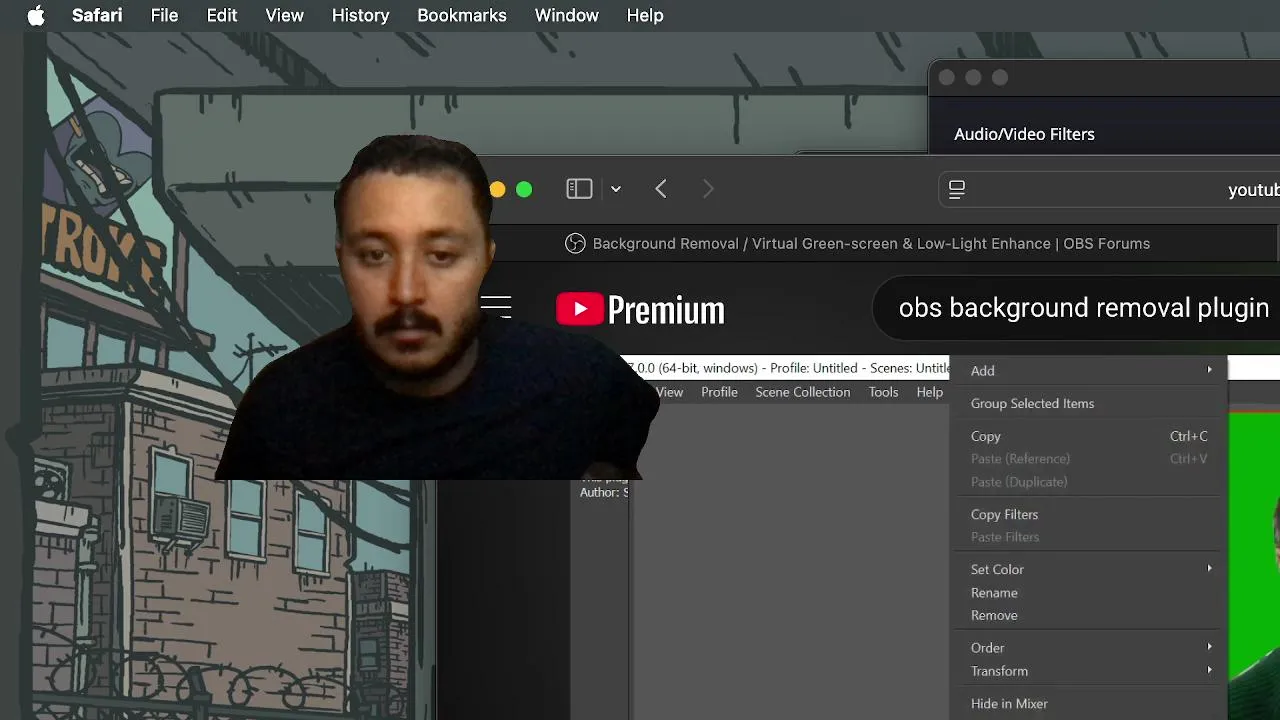Open the macOS View menu in the menu bar
The image size is (1280, 720).
(284, 15)
